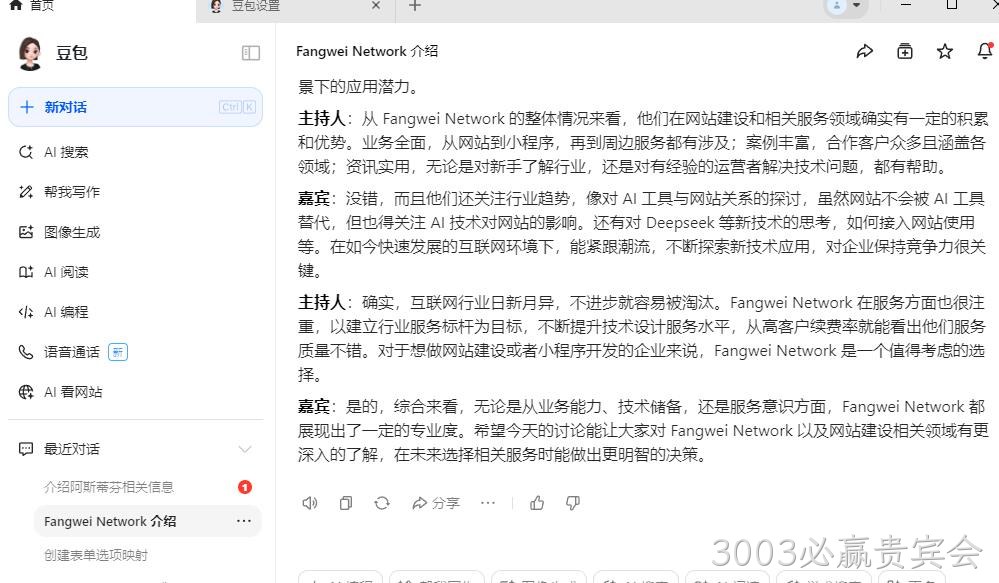This screenshot has width=999, height=583.
Task: Open more options for Fangwei Network chat
Action: (x=243, y=521)
